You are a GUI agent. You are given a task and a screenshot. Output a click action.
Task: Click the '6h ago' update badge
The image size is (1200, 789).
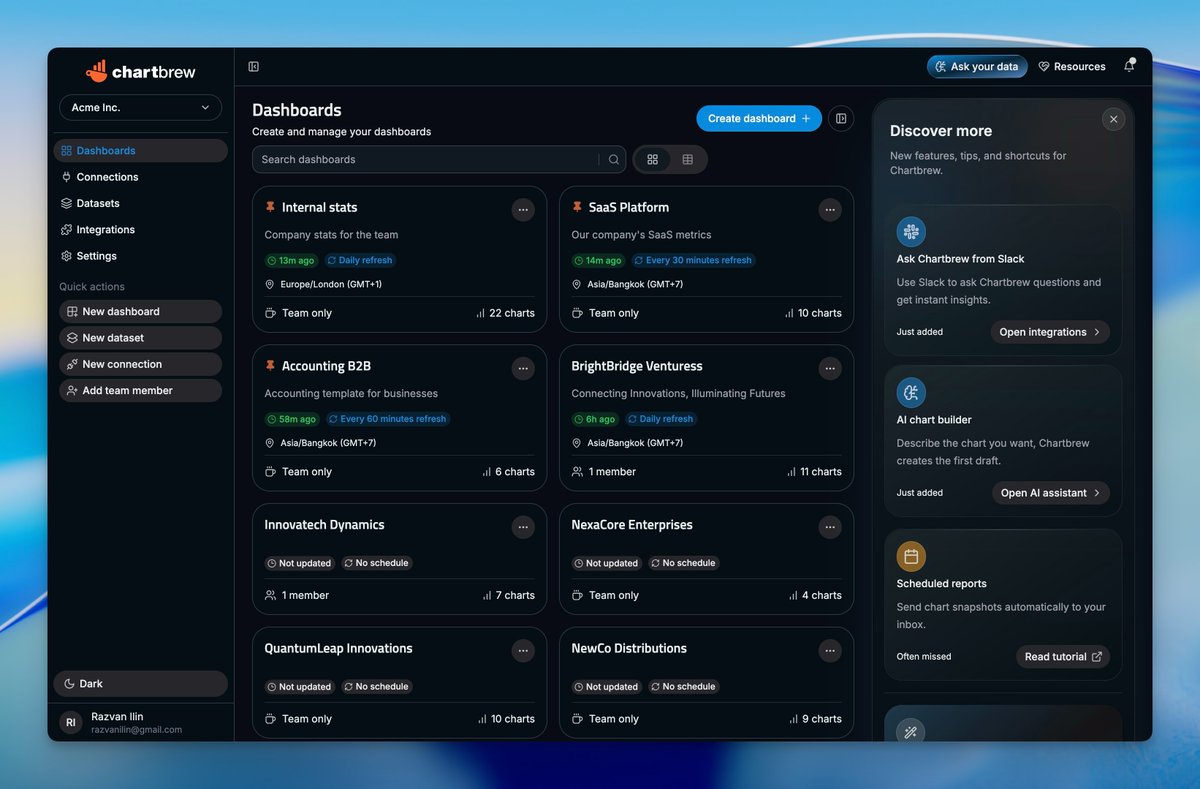click(594, 419)
